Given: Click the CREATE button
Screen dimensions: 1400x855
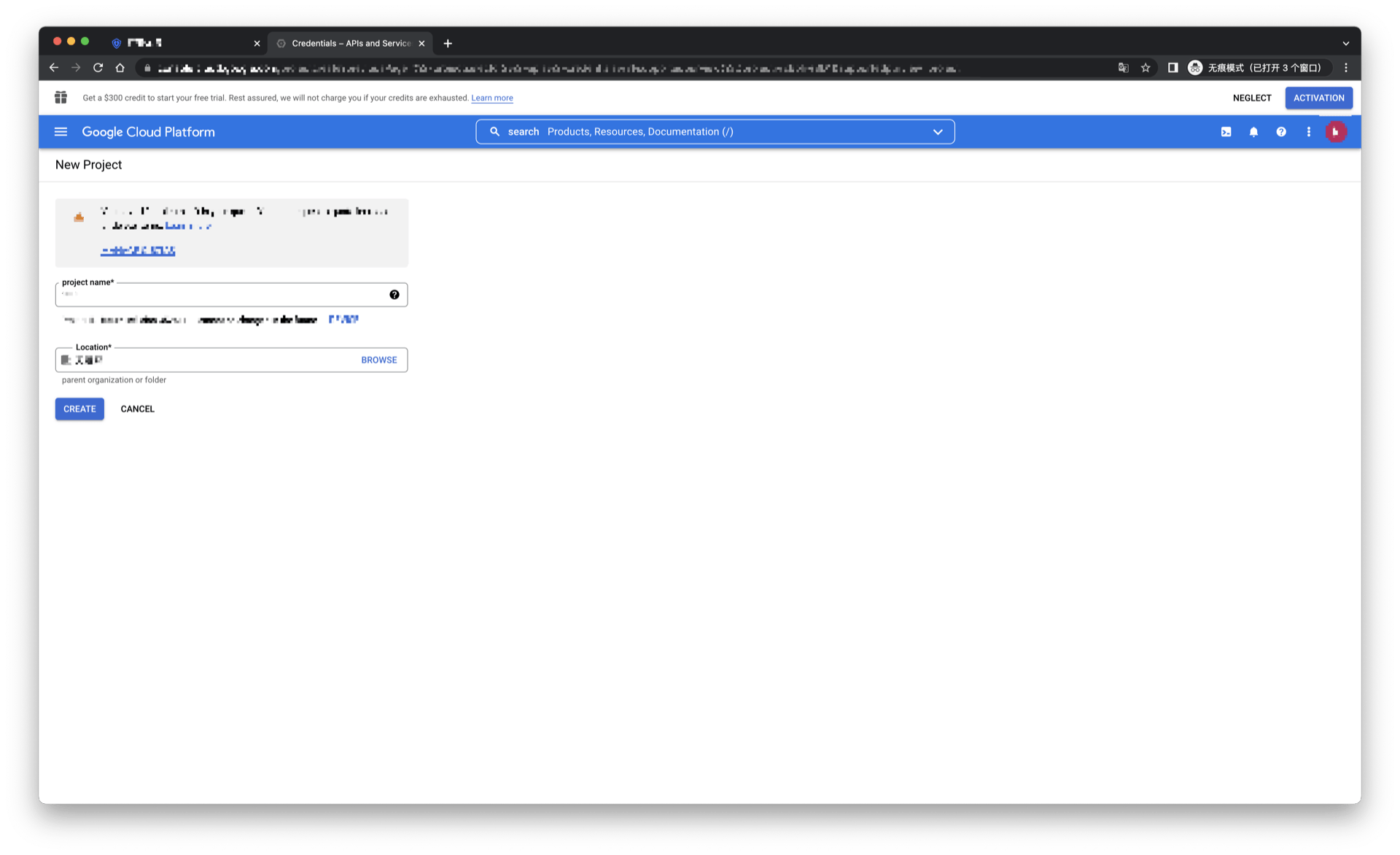Looking at the screenshot, I should point(79,409).
